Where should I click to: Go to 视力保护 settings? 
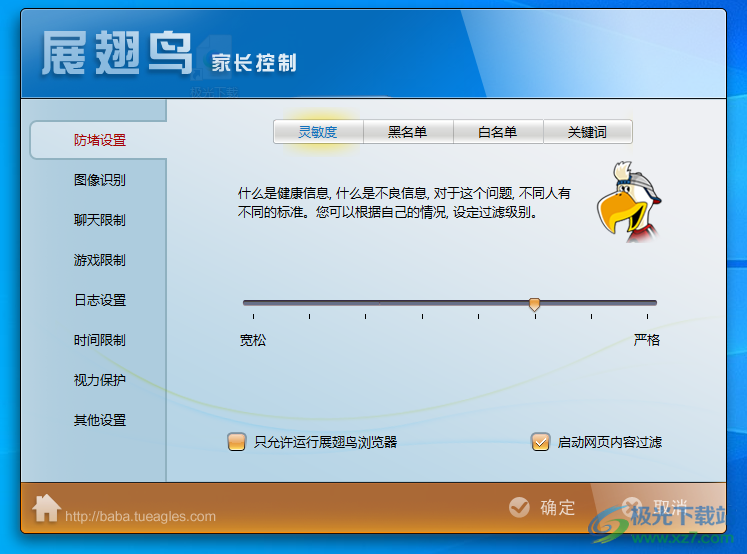point(100,380)
